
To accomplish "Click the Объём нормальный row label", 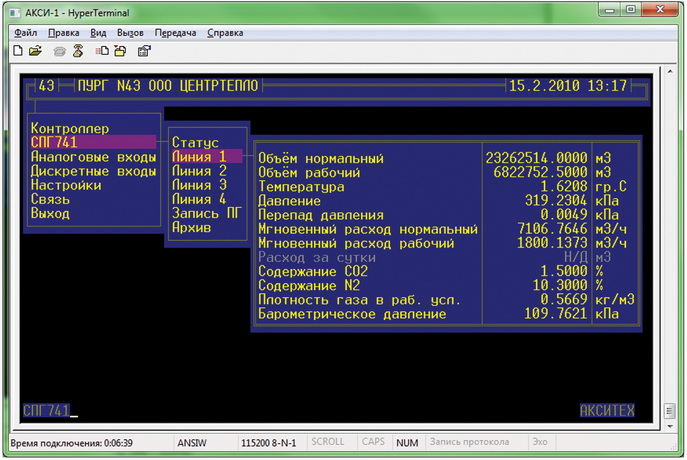I will tap(321, 158).
